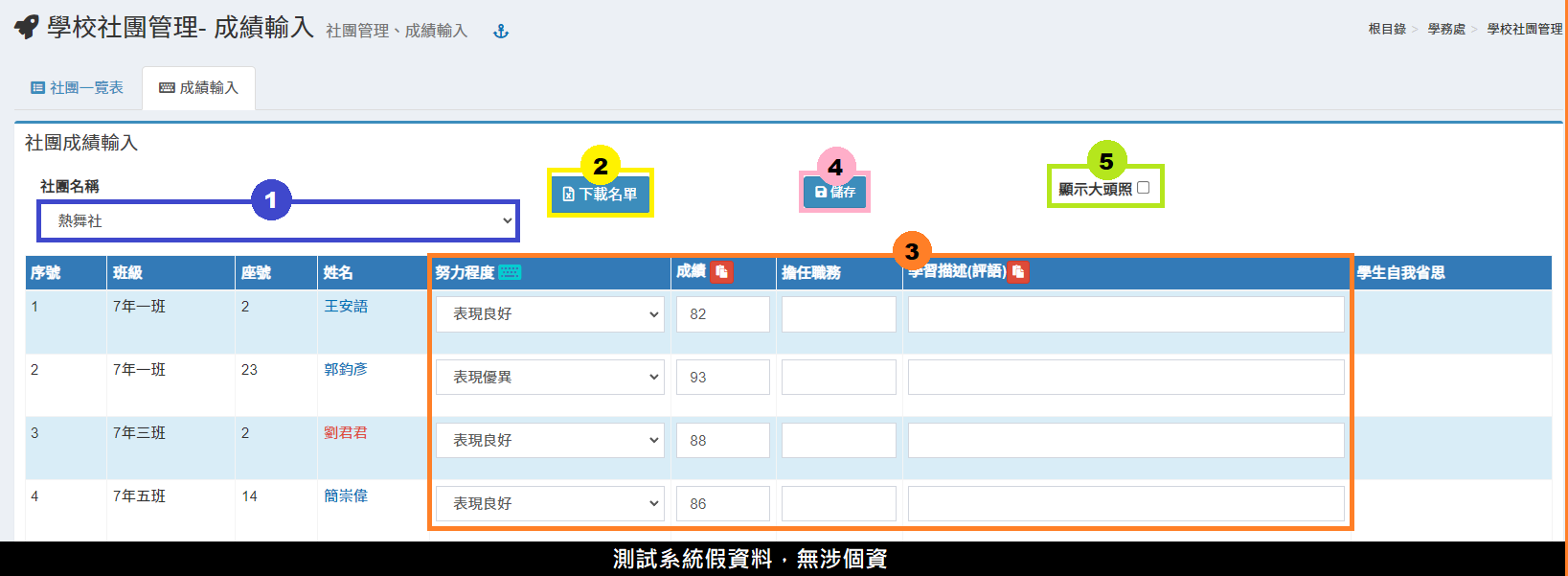The image size is (1568, 576).
Task: Toggle the 顯示大頭照 checkbox
Action: pos(1143,188)
